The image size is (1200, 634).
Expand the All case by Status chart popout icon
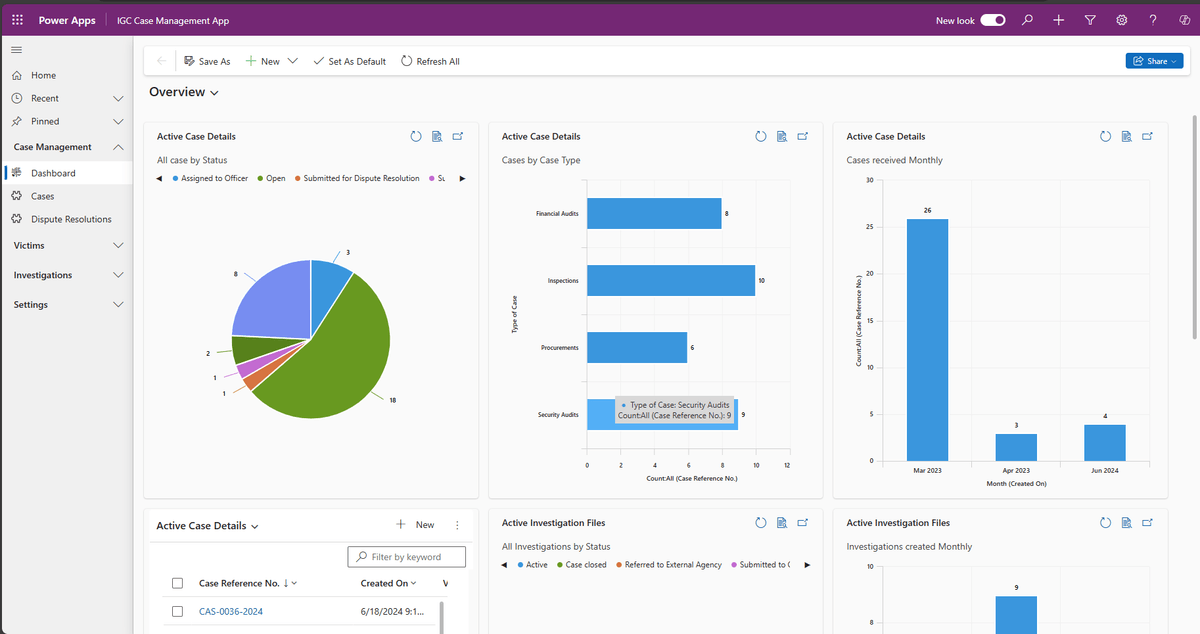(458, 136)
